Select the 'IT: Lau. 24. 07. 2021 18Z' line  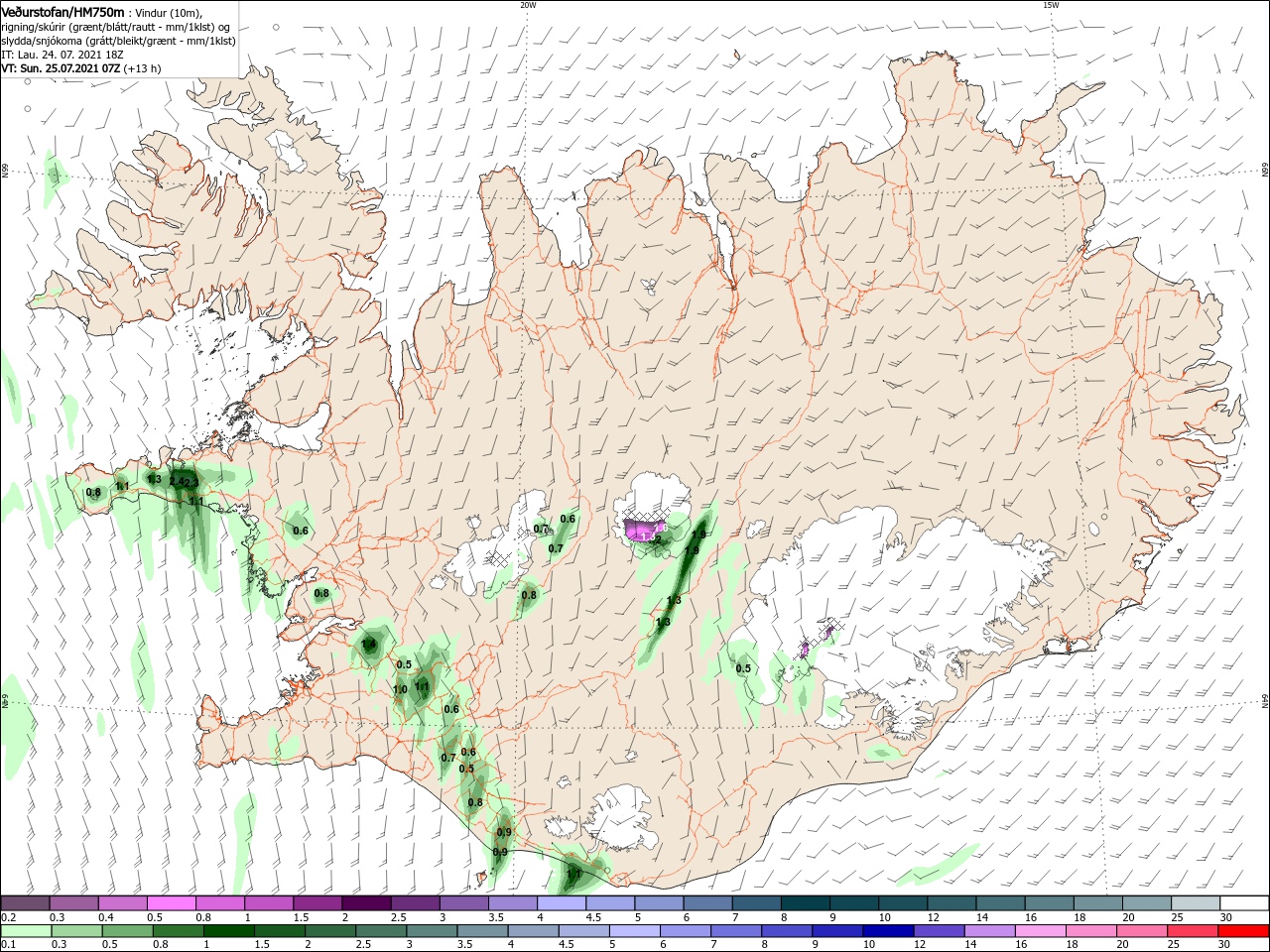pos(62,56)
